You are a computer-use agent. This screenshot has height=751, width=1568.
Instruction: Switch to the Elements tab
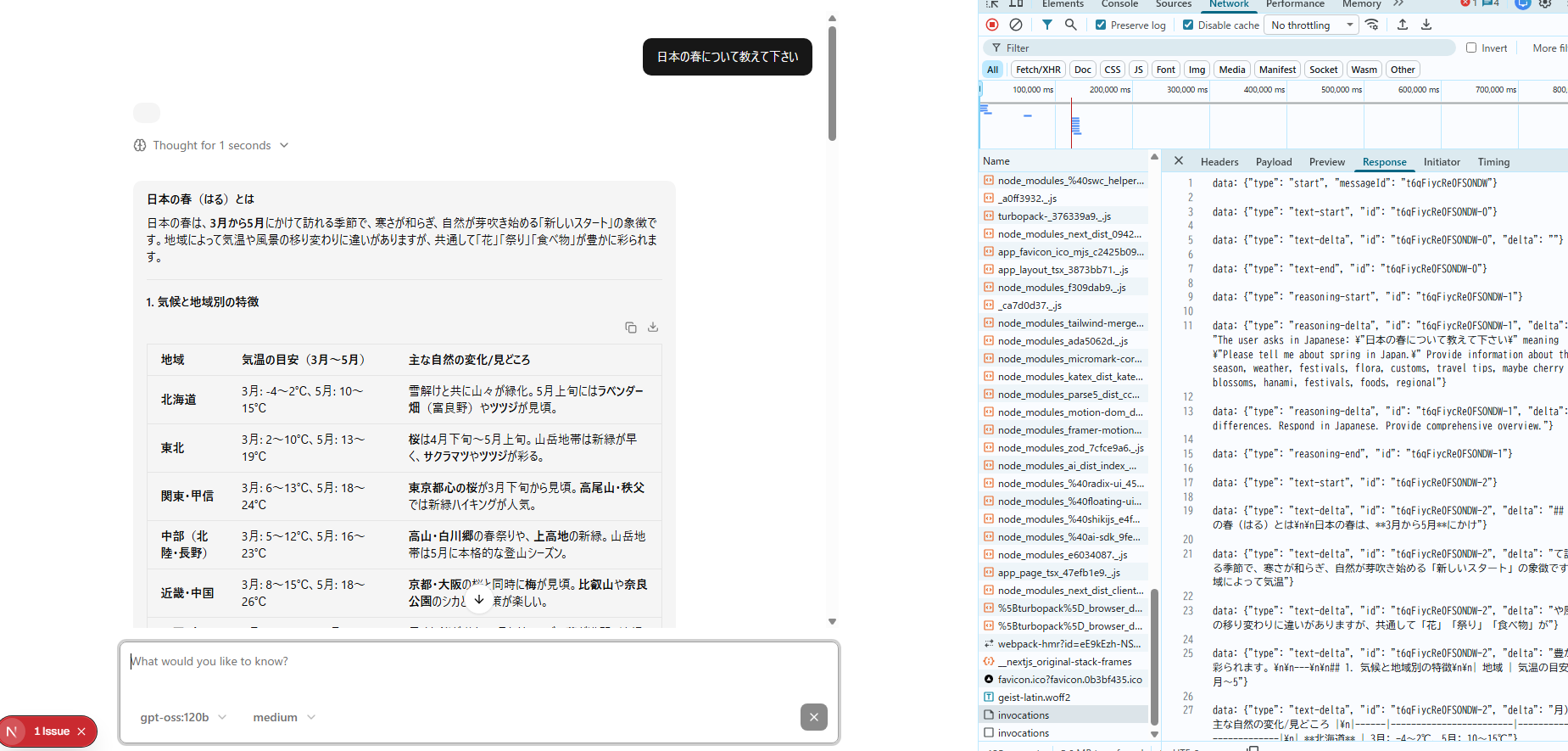[1063, 4]
